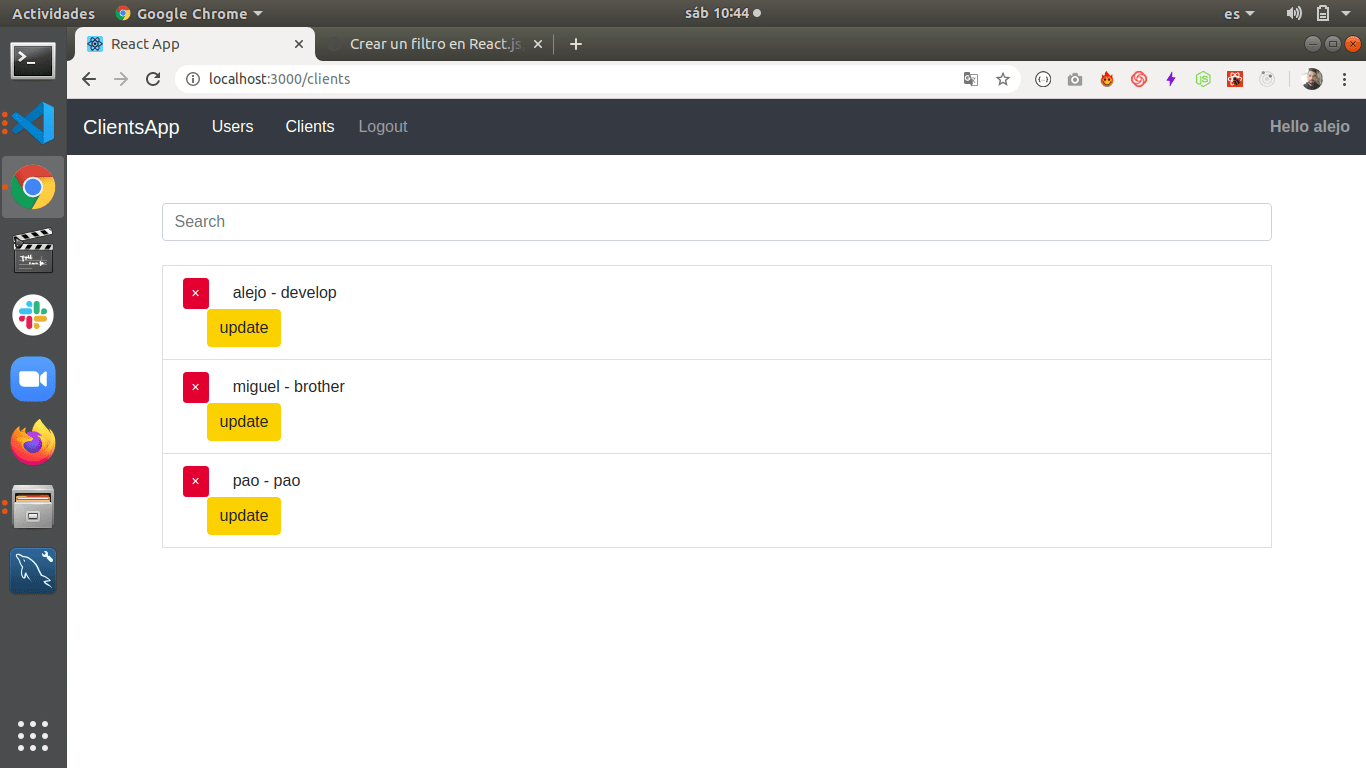This screenshot has height=768, width=1366.
Task: Launch MySQL Workbench from dock
Action: (33, 571)
